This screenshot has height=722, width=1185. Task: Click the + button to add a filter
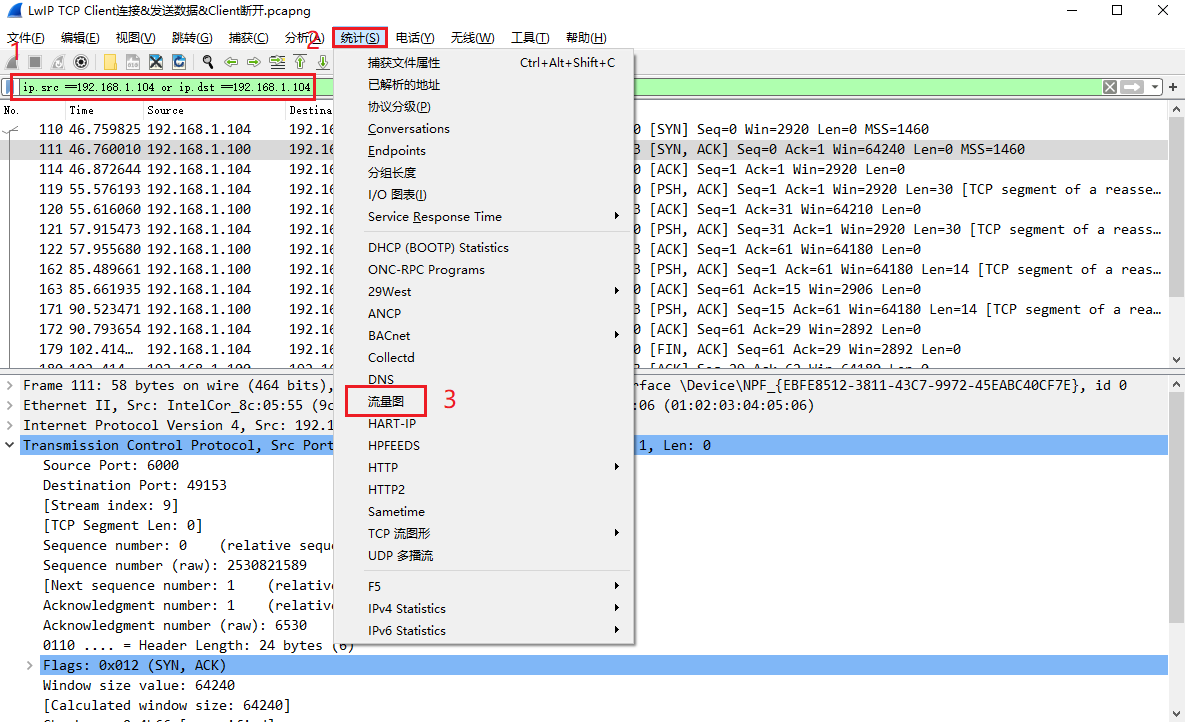click(1173, 87)
